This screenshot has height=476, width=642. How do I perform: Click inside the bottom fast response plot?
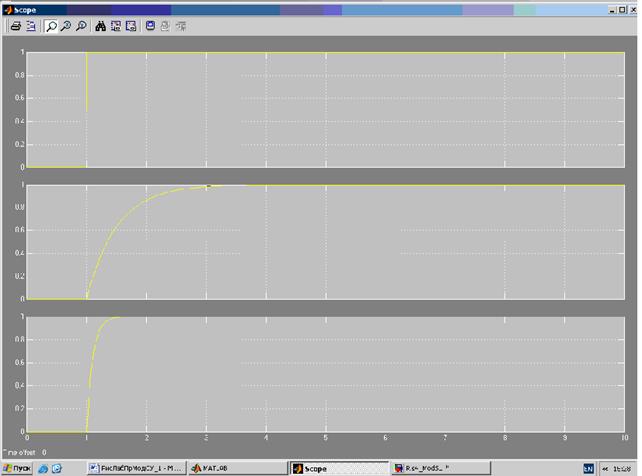326,374
